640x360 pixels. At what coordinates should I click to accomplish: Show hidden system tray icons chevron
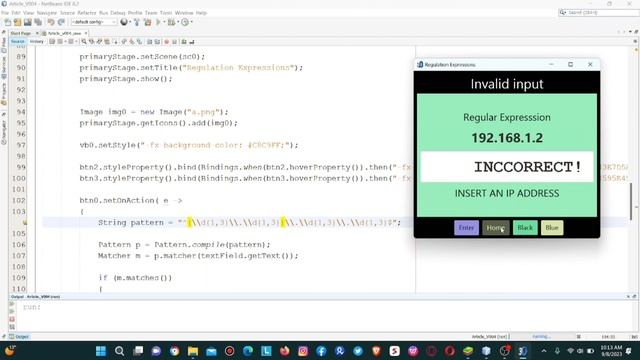pos(544,351)
